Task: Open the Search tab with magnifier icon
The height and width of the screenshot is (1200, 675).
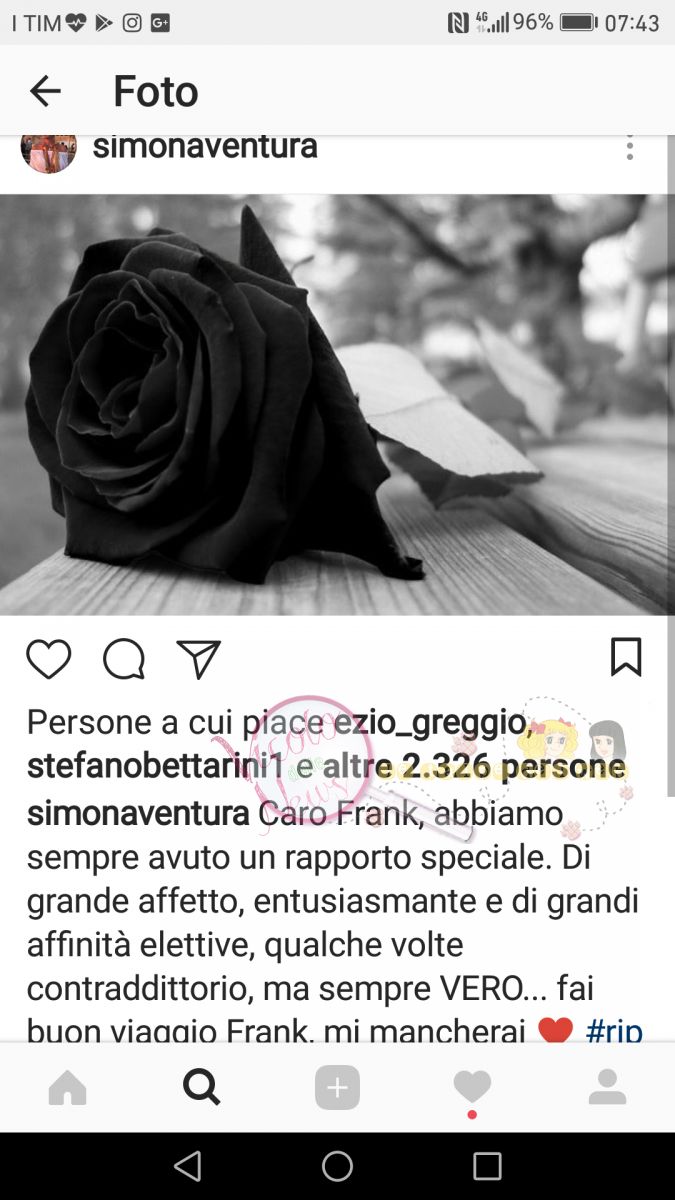Action: [x=202, y=1087]
